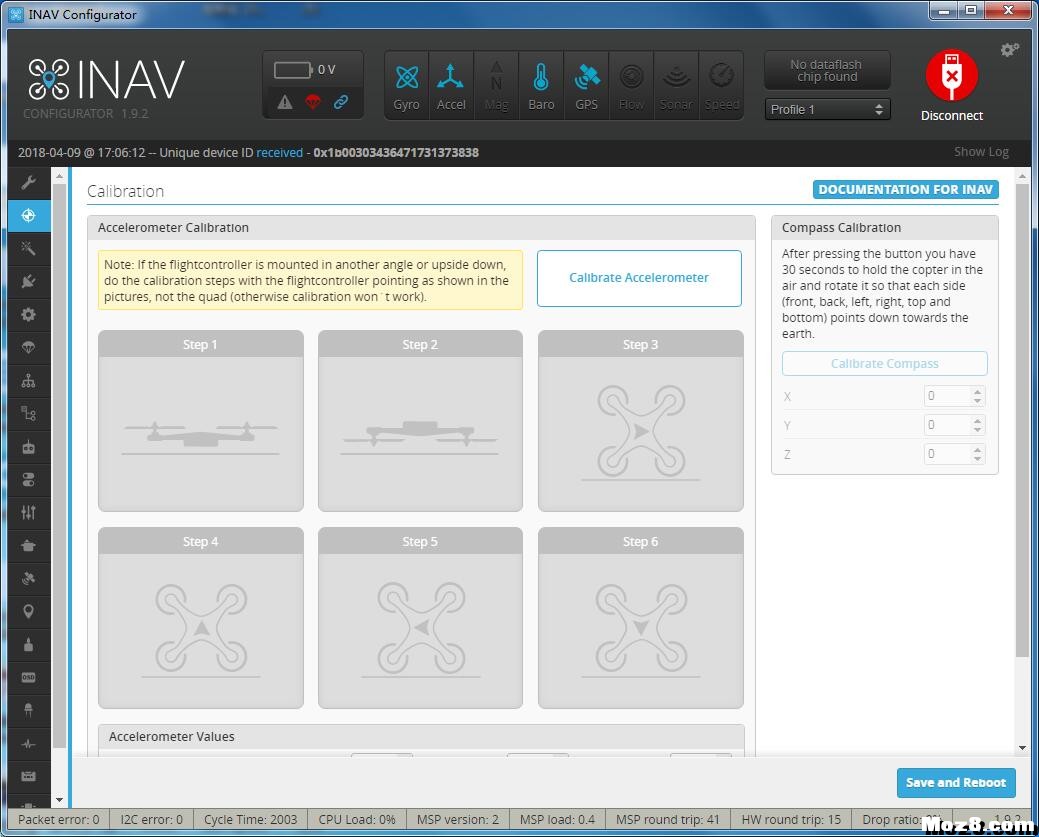1039x837 pixels.
Task: Open the Servos pot-shaped icon tab
Action: [x=28, y=545]
